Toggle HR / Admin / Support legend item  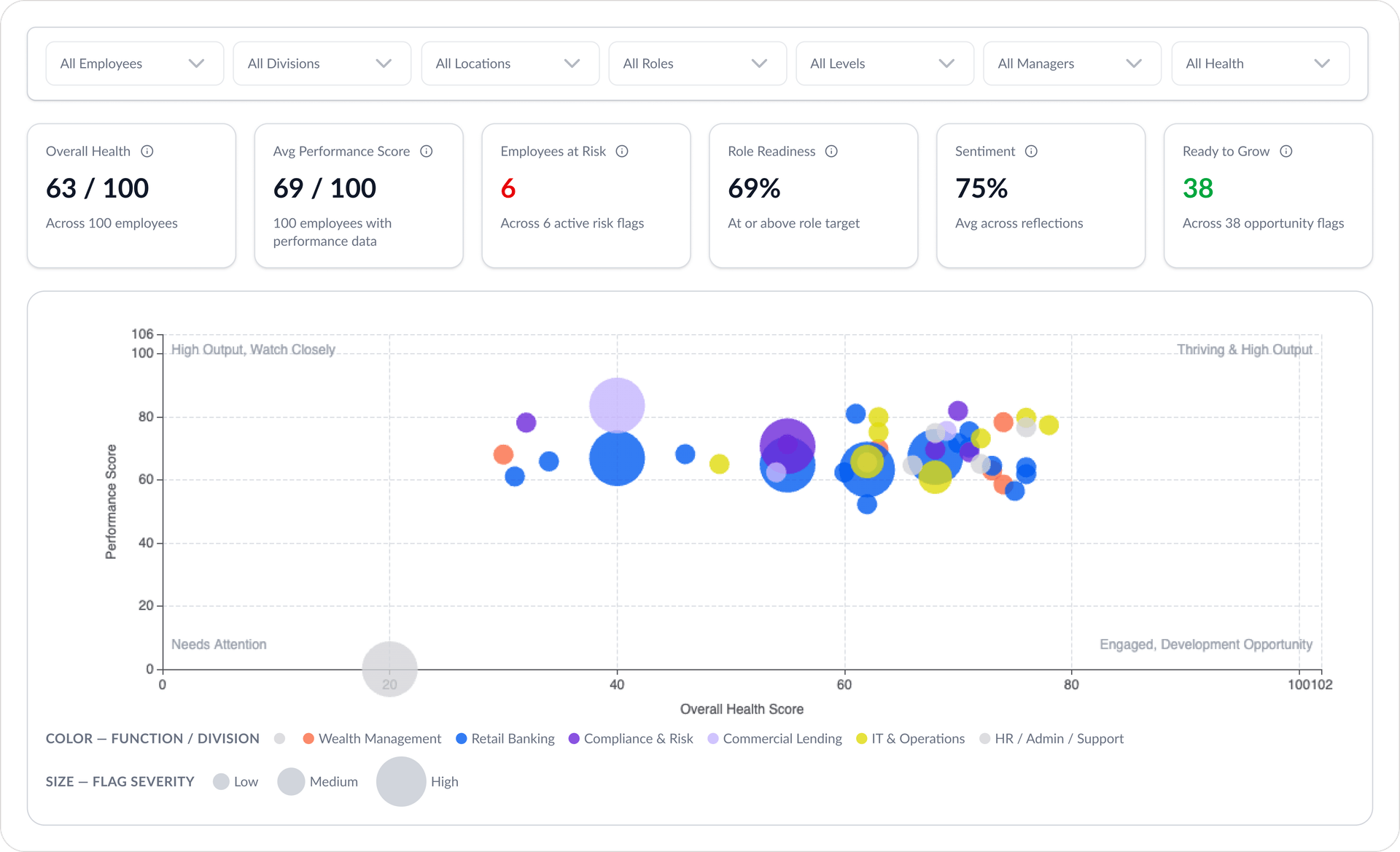[x=1051, y=738]
